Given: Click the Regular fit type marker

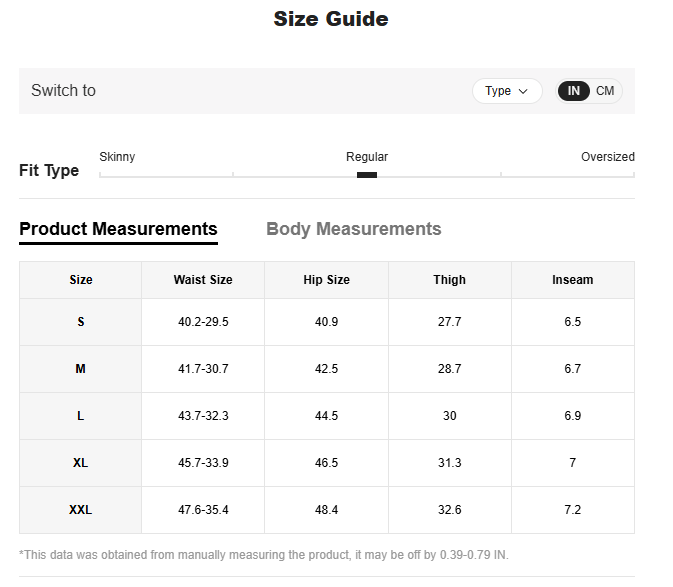Looking at the screenshot, I should (367, 175).
